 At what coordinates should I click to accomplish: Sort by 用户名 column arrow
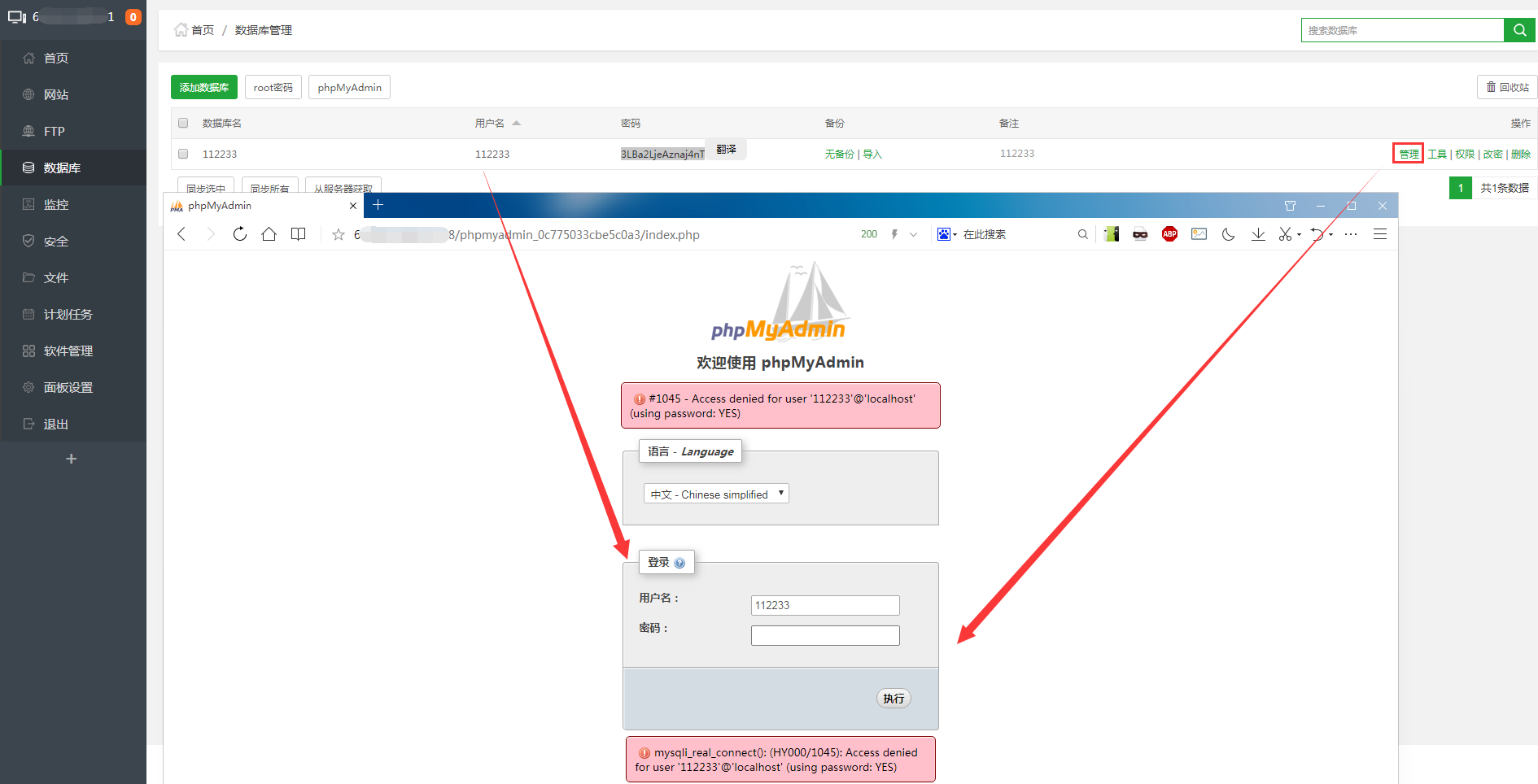pos(516,123)
